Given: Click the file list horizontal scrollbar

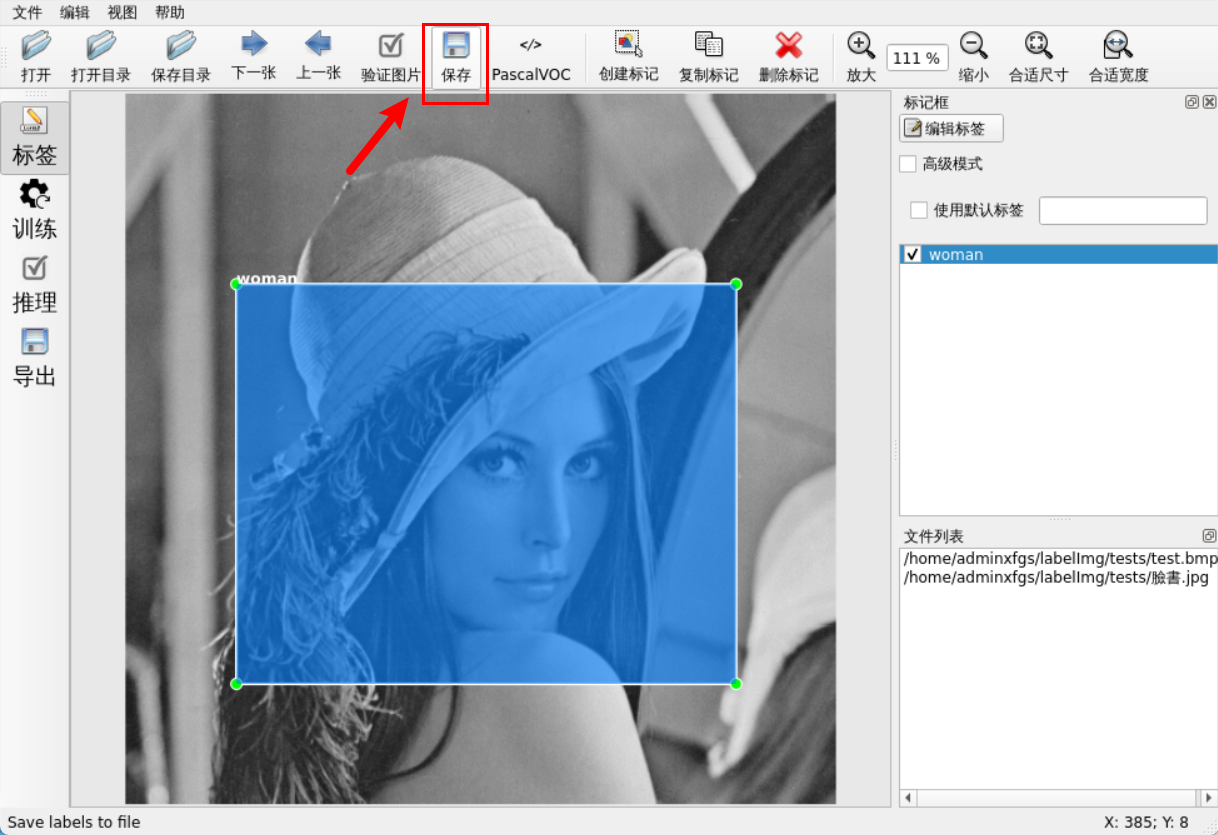Looking at the screenshot, I should (1057, 798).
